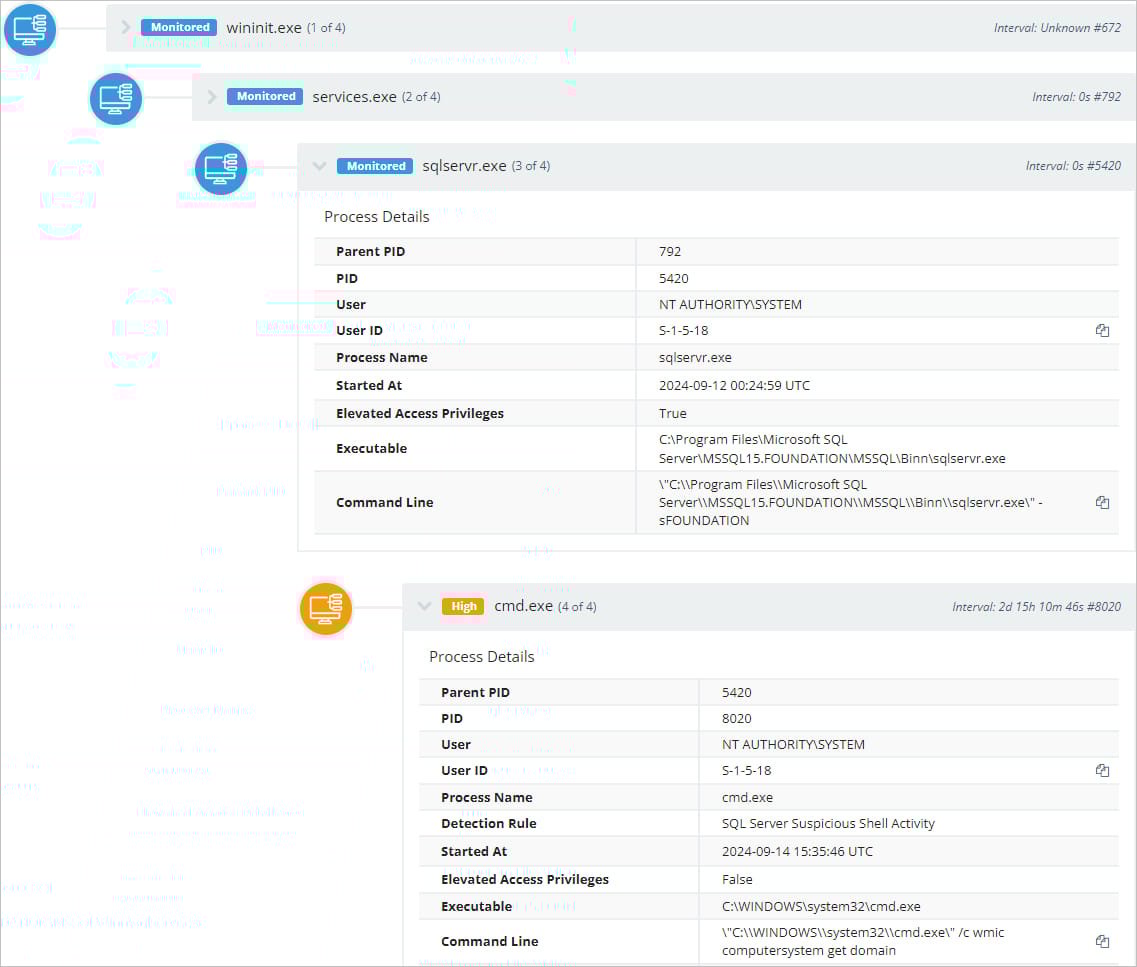Click 'Interval: Unknown #672' text
Screen dimensions: 1137x967
pyautogui.click(x=1057, y=28)
